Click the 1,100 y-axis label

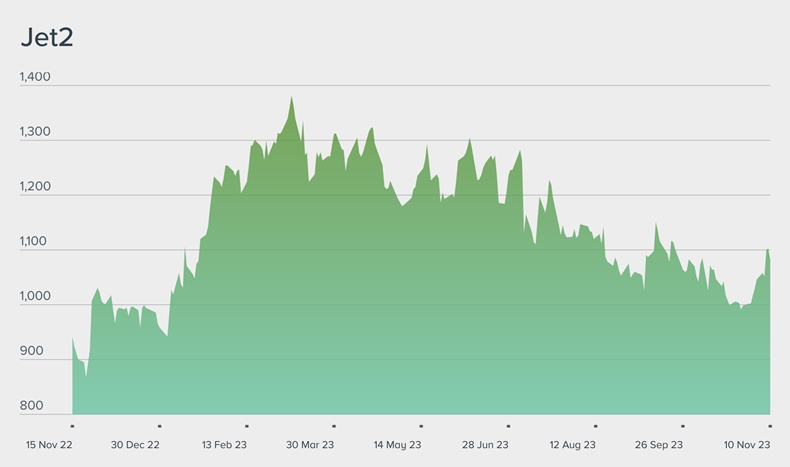[34, 242]
